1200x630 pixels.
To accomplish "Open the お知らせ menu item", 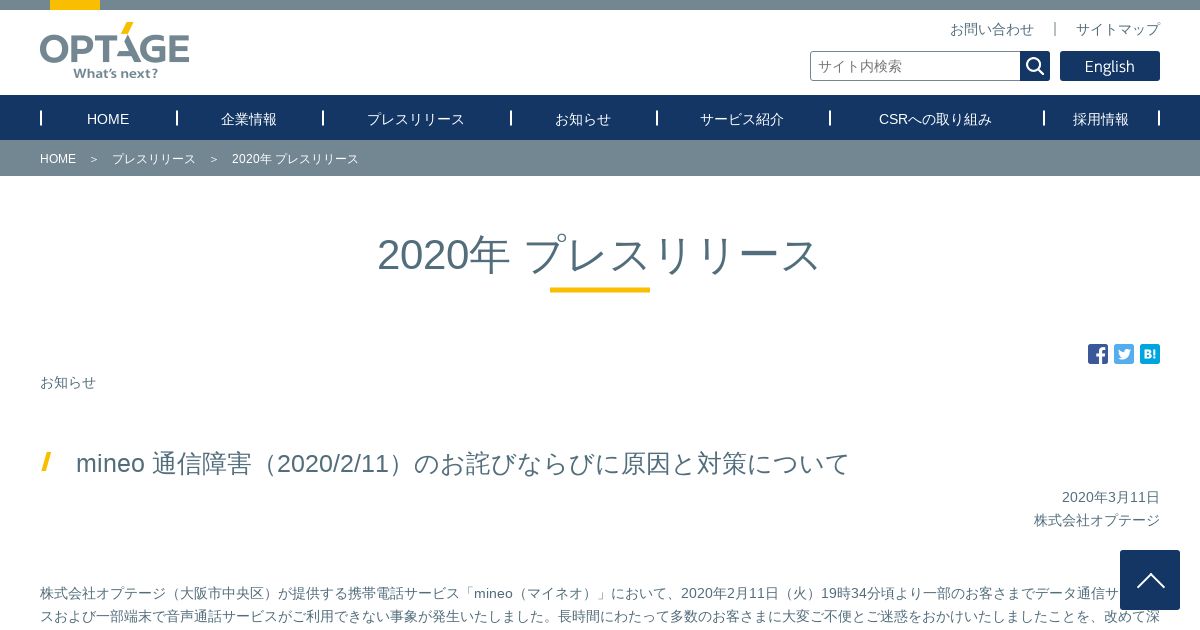I will pos(583,118).
